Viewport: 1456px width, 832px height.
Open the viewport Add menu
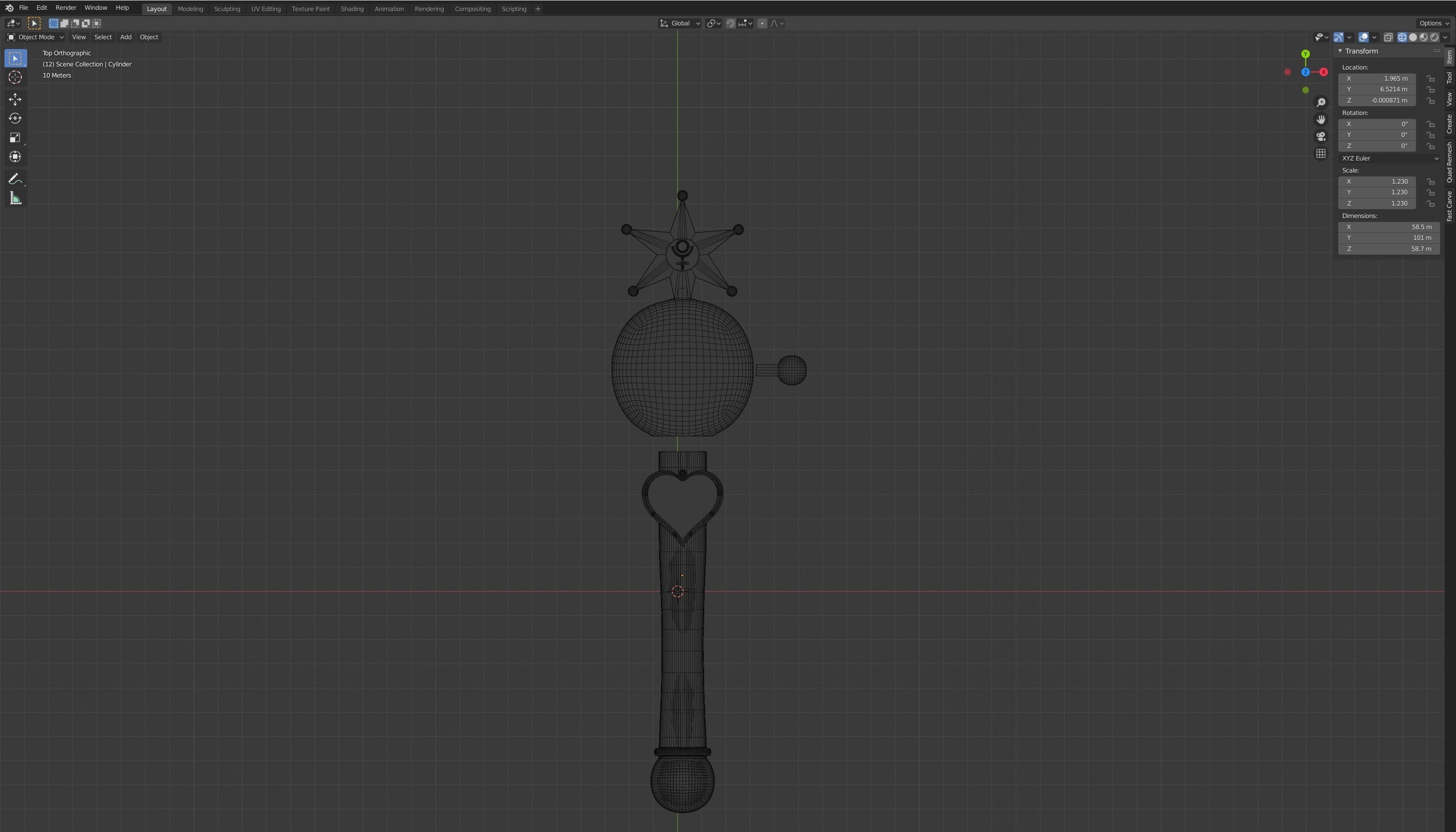click(x=126, y=37)
